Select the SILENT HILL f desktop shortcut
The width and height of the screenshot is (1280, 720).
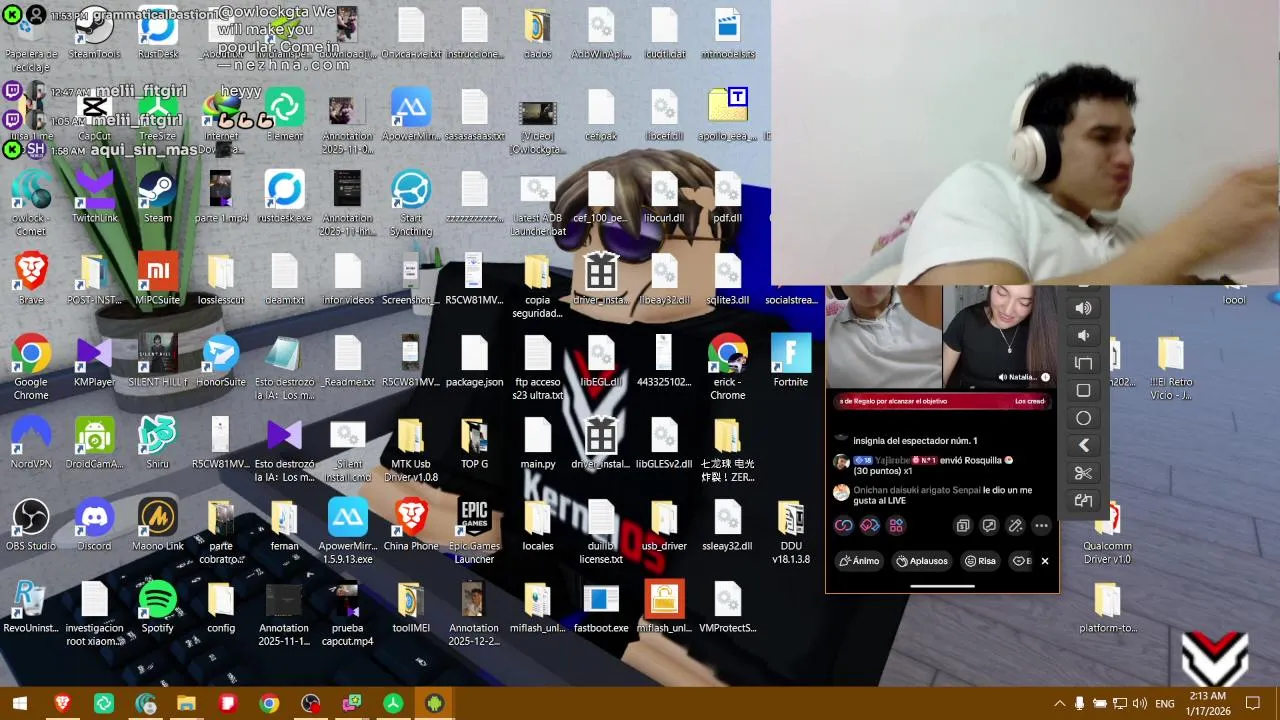tap(157, 361)
